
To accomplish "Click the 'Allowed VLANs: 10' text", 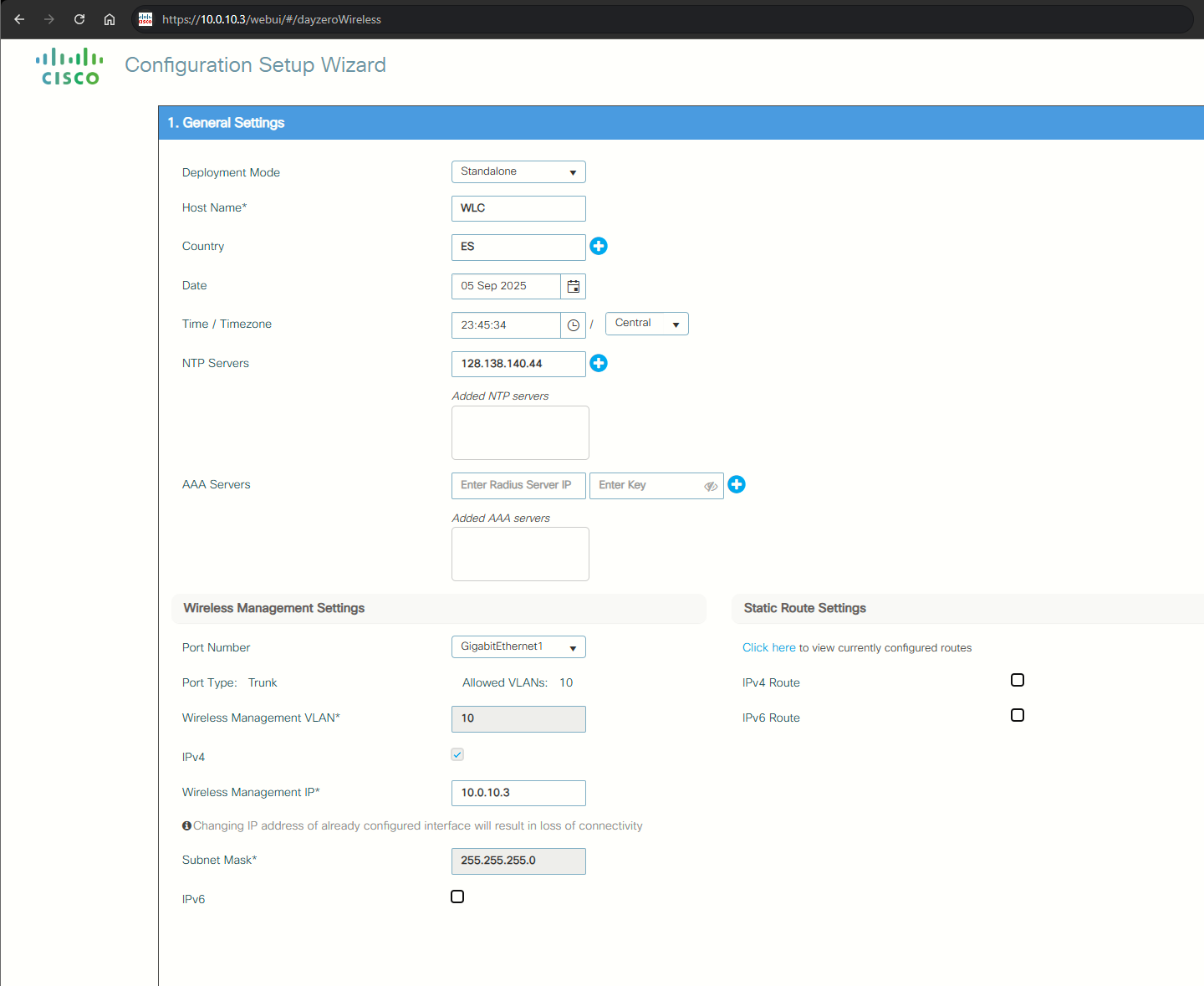I will point(518,682).
